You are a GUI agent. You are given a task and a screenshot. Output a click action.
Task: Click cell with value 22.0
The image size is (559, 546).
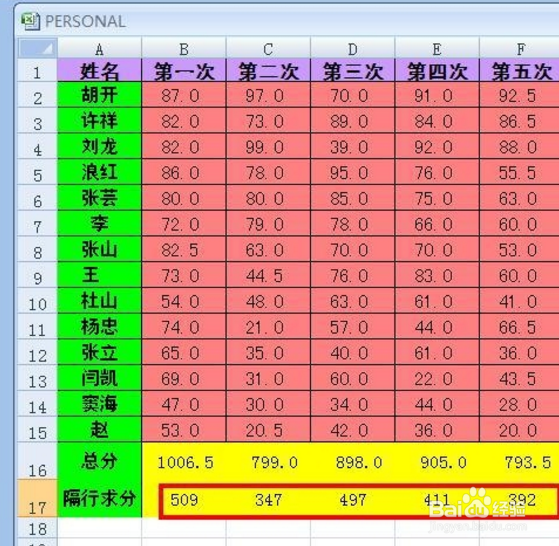coord(437,378)
